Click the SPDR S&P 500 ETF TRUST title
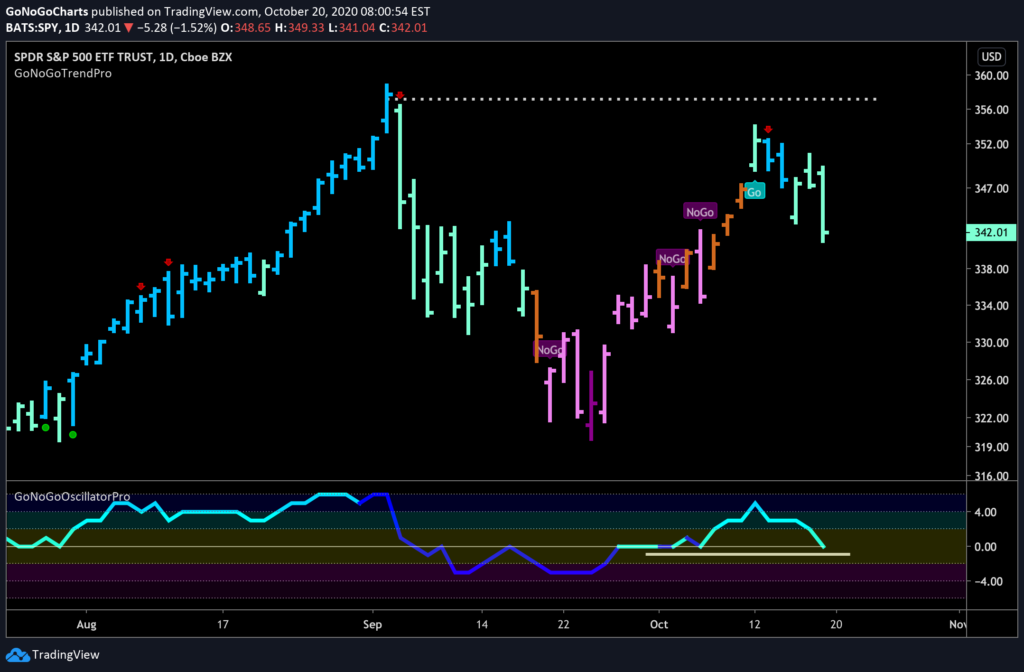The height and width of the screenshot is (672, 1024). point(84,57)
